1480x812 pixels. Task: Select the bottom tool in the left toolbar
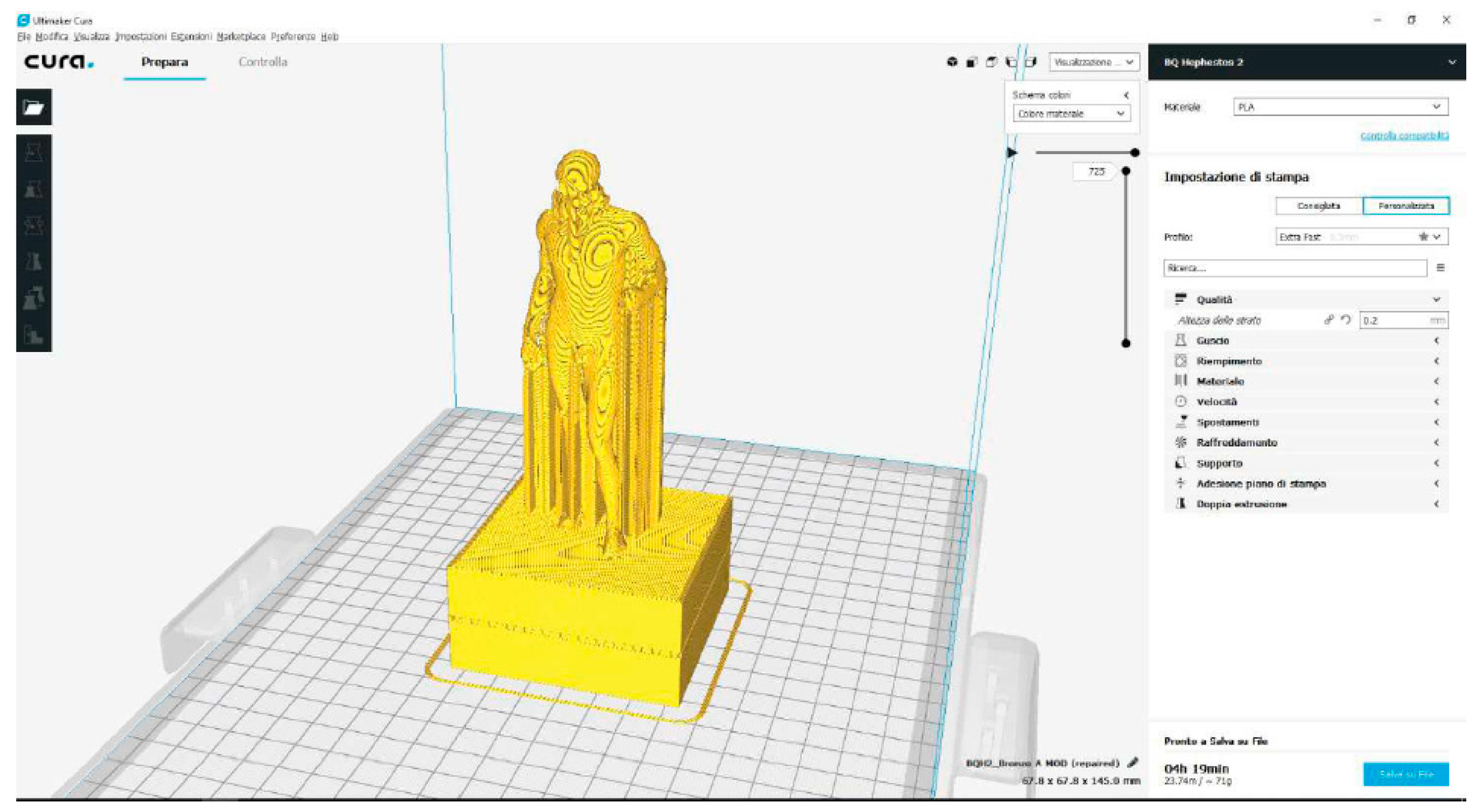[33, 335]
